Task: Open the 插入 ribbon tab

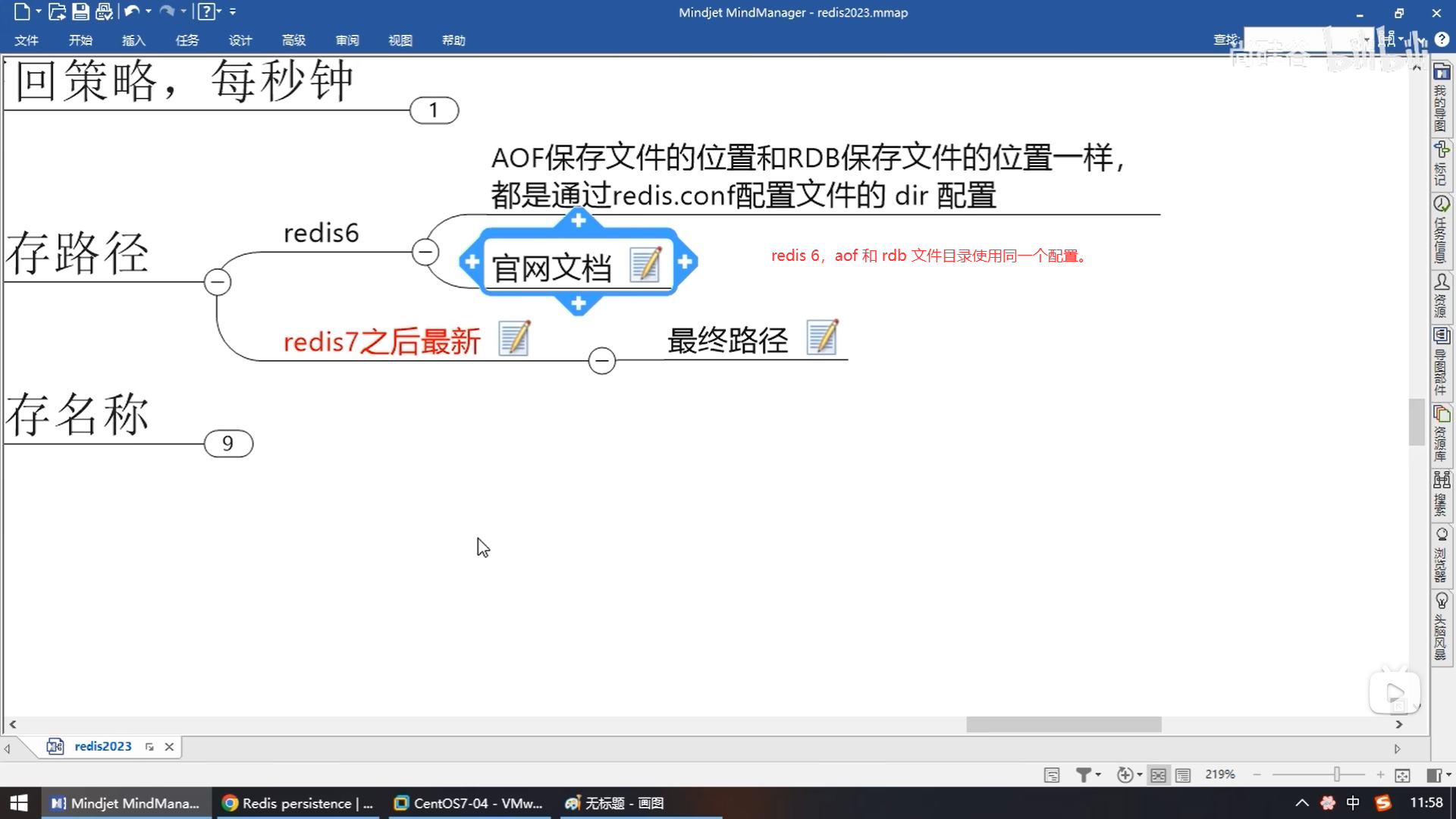Action: pyautogui.click(x=133, y=40)
